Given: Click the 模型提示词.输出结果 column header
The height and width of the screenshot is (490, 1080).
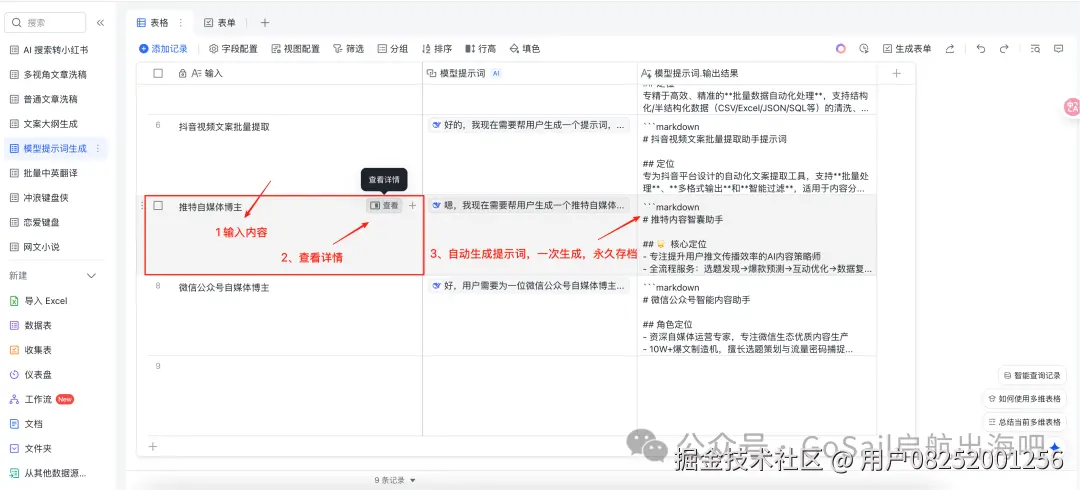Looking at the screenshot, I should point(757,73).
